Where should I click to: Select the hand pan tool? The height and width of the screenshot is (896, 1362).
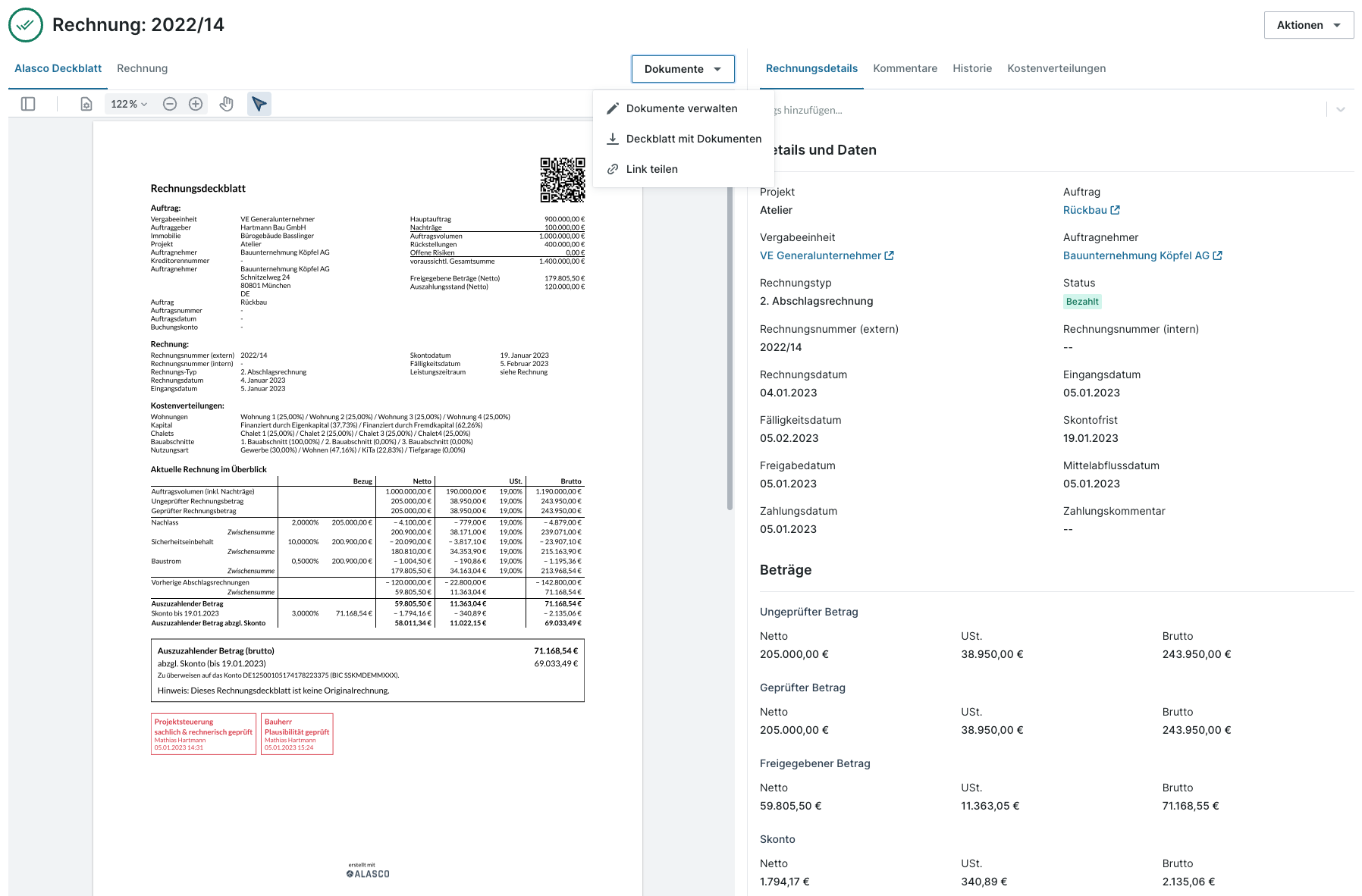226,104
